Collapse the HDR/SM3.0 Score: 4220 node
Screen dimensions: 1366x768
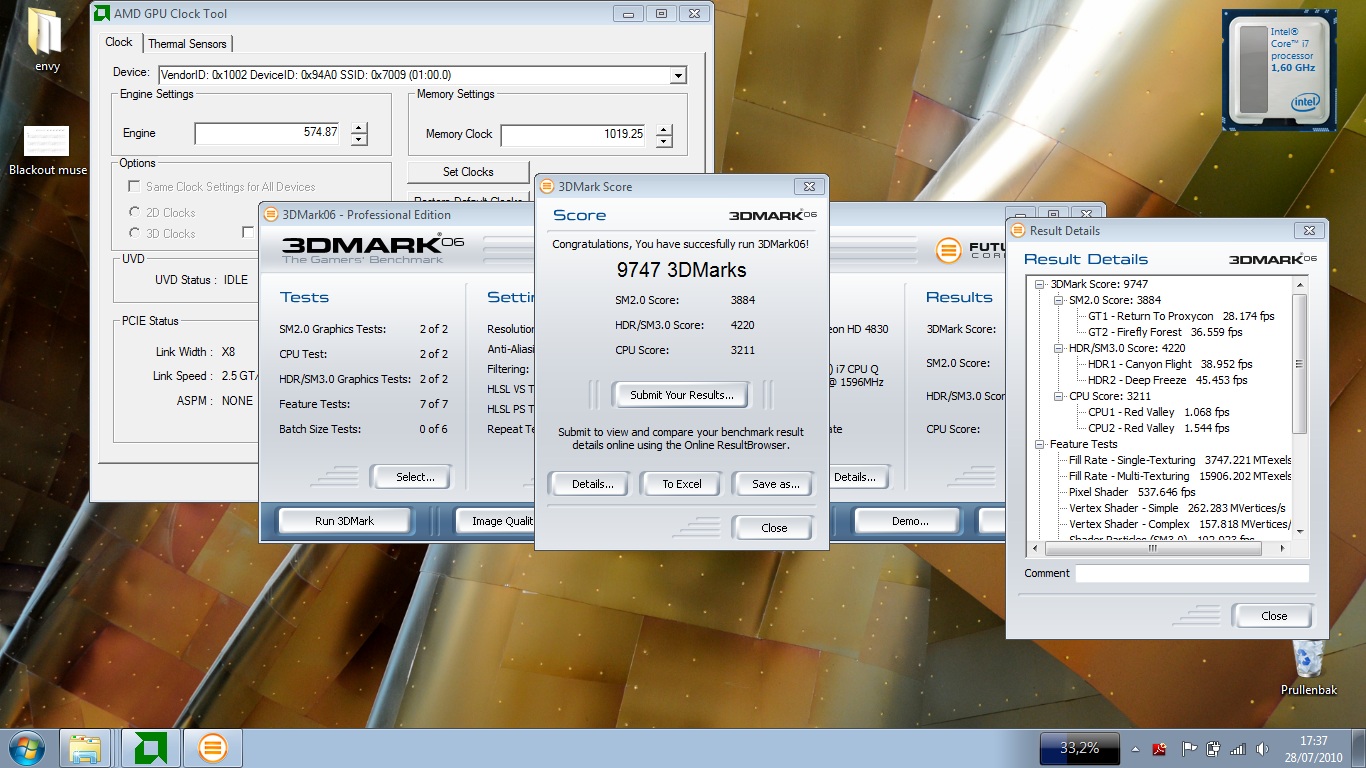tap(1059, 348)
